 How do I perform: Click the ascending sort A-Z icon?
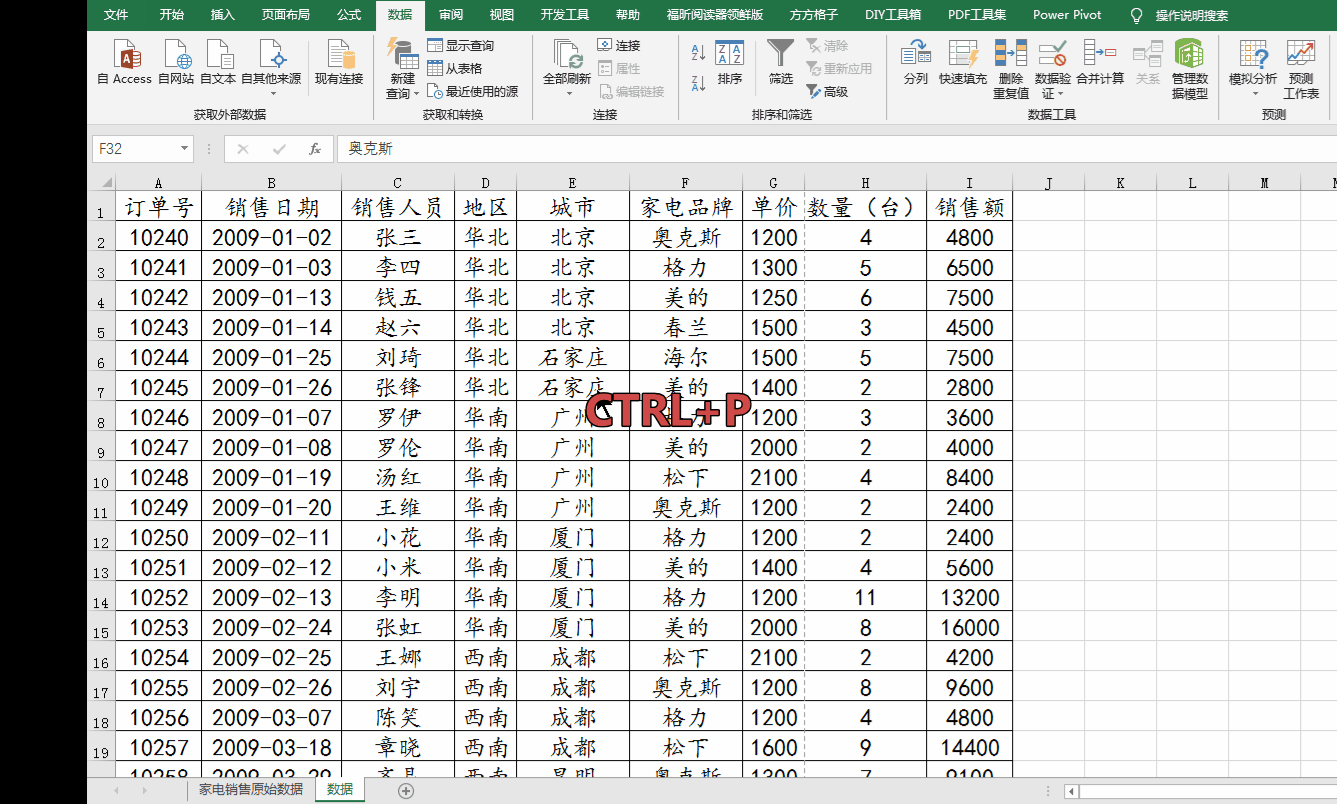[x=698, y=52]
